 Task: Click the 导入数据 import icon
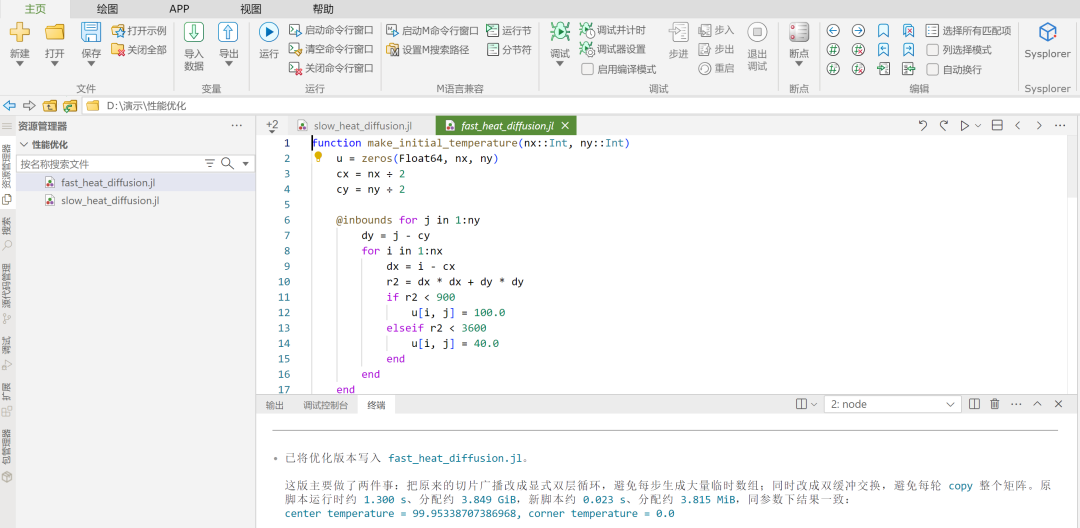coord(194,32)
